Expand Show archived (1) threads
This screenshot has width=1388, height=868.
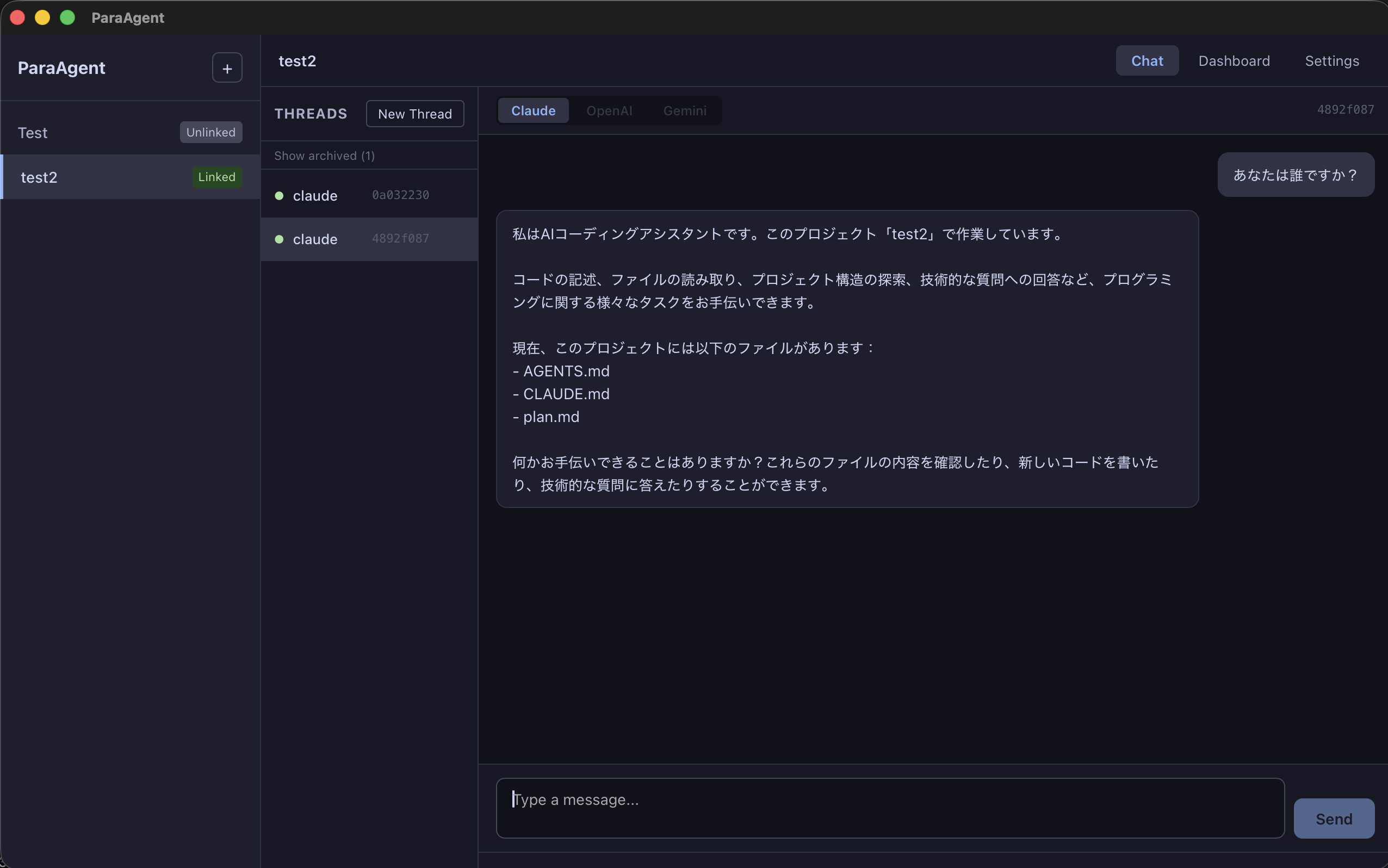(x=324, y=156)
